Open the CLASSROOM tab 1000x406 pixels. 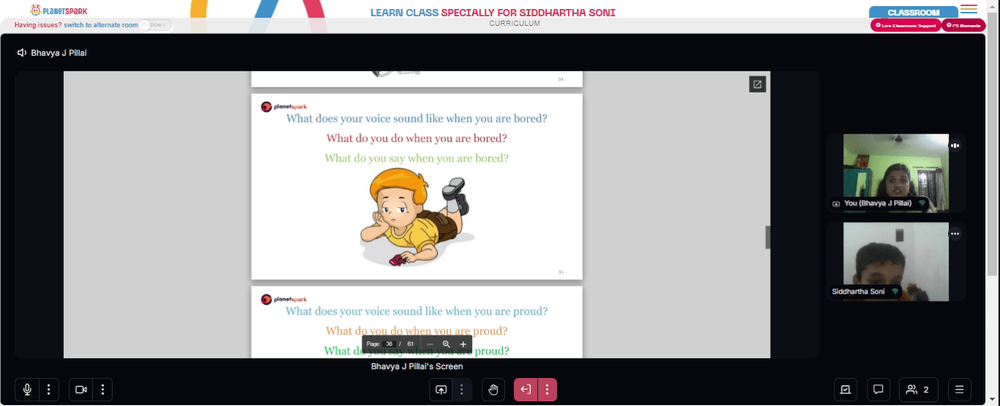(913, 12)
